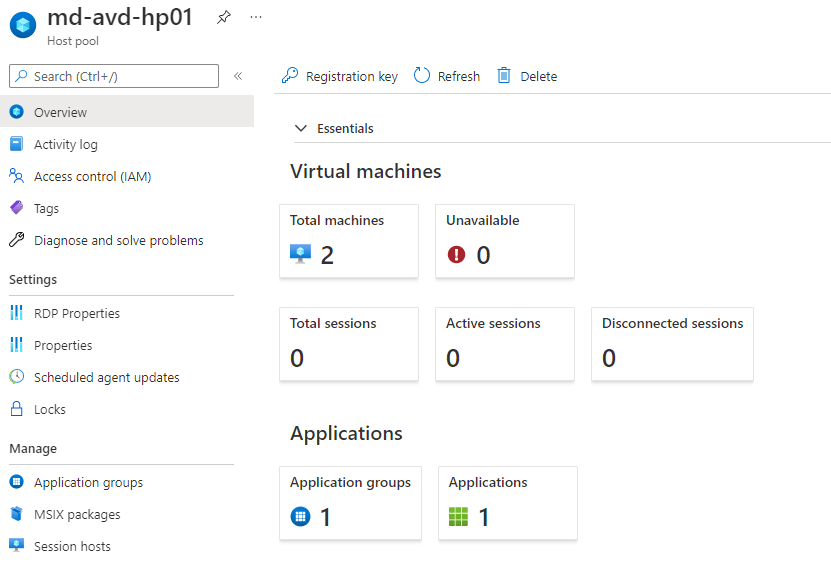Pin the md-avd-hp01 host pool

(224, 18)
